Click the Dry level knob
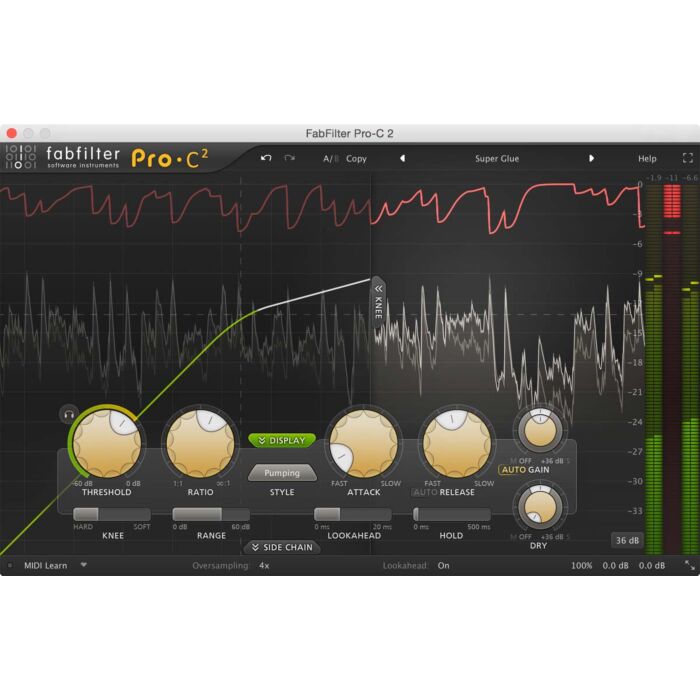The height and width of the screenshot is (700, 700). click(x=540, y=507)
